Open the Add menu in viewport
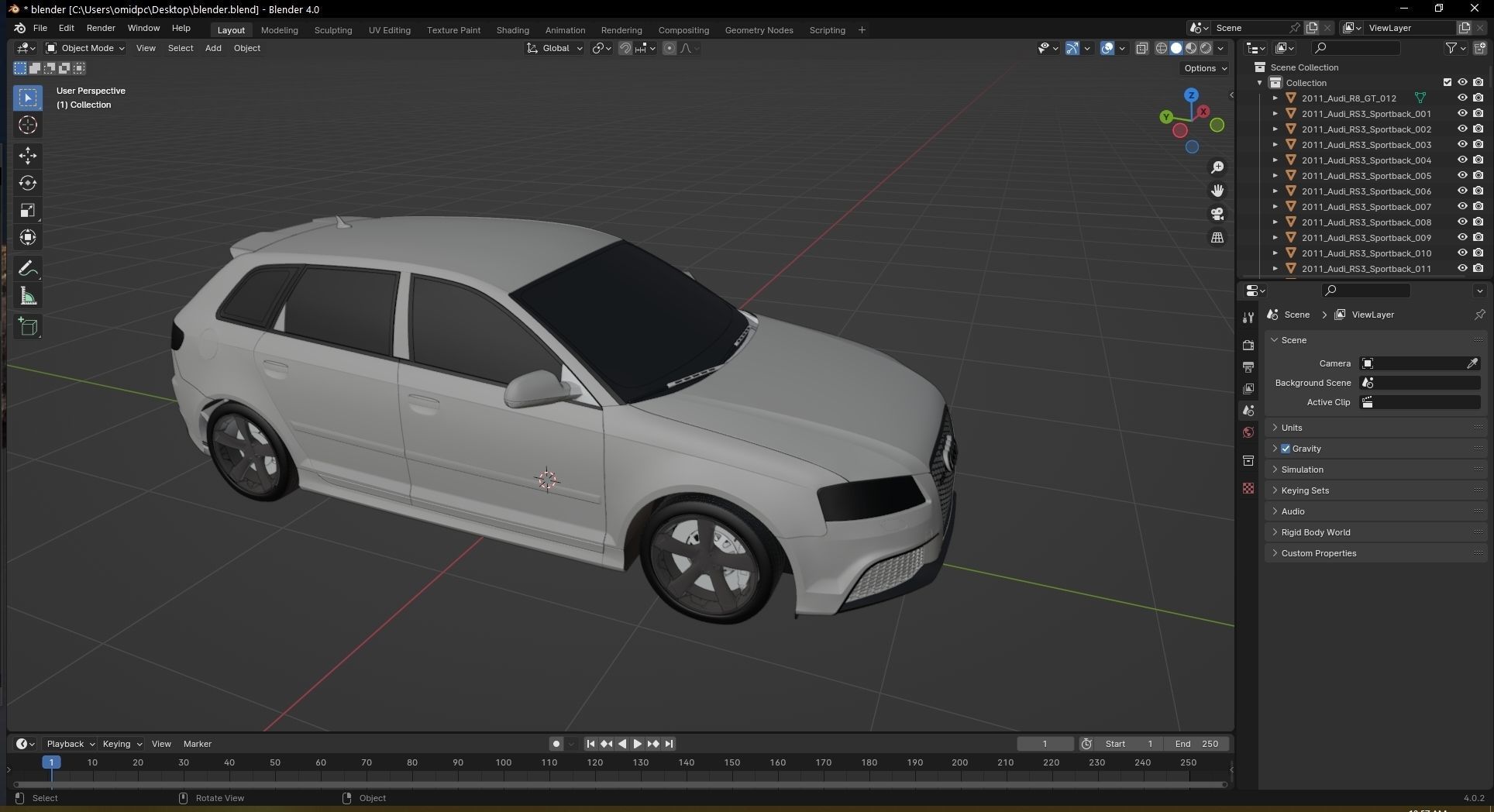The width and height of the screenshot is (1494, 812). click(x=213, y=48)
